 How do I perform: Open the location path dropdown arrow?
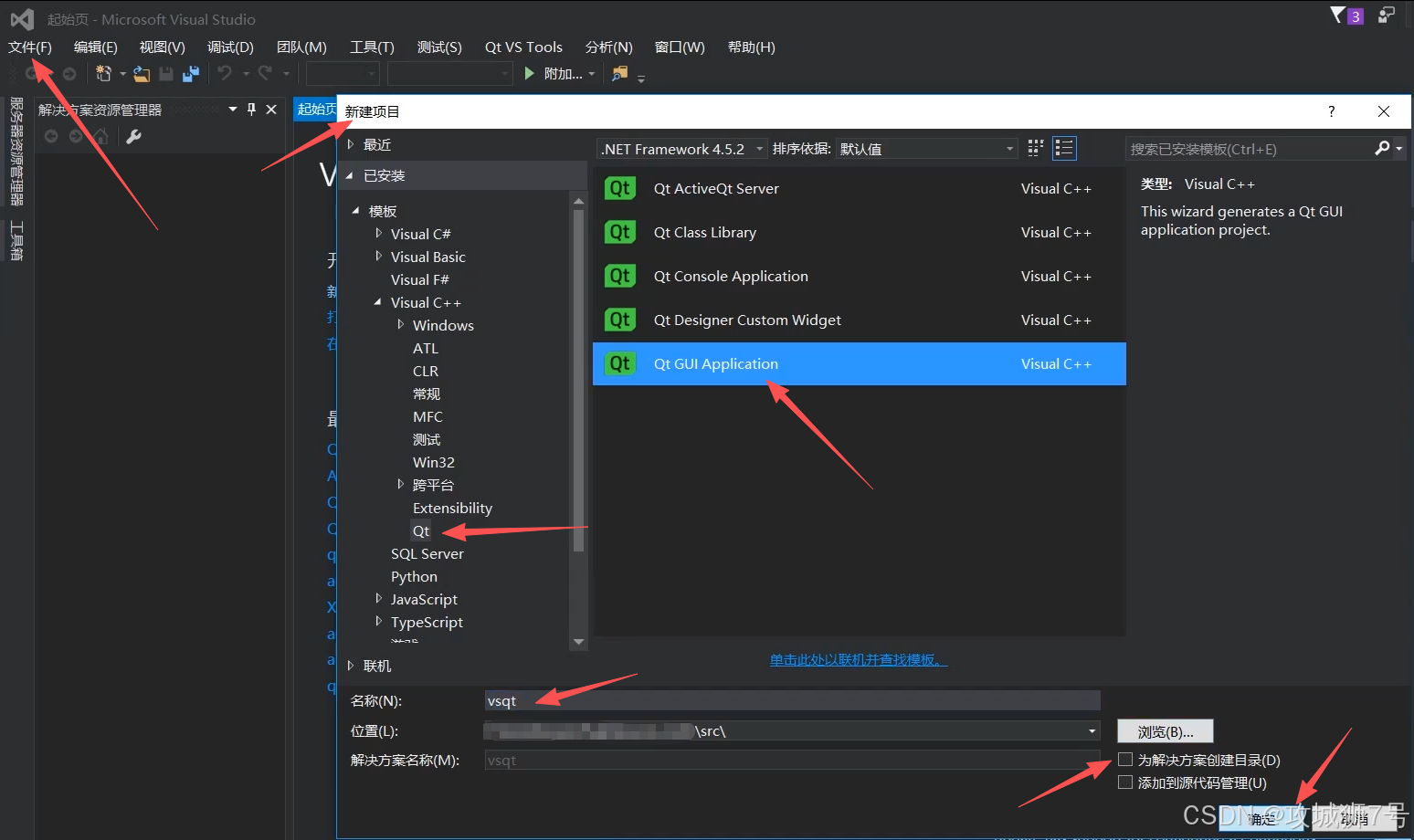click(x=1092, y=730)
